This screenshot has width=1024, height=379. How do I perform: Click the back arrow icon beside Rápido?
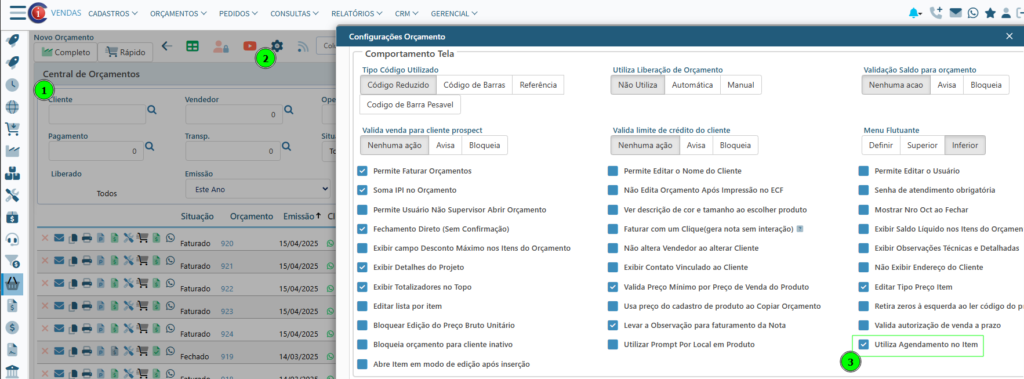[x=167, y=46]
